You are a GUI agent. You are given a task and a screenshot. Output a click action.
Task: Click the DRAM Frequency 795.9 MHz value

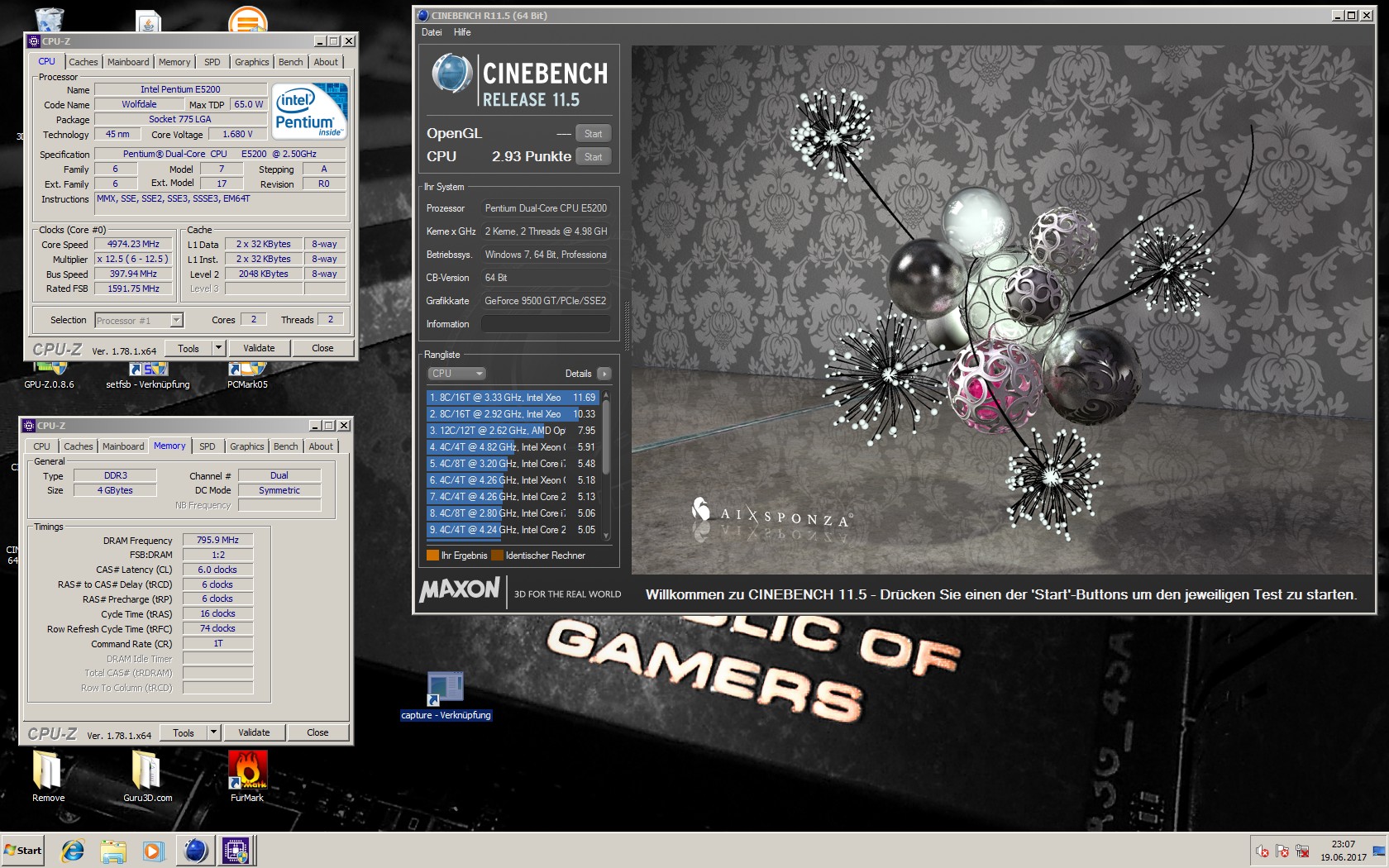(217, 541)
